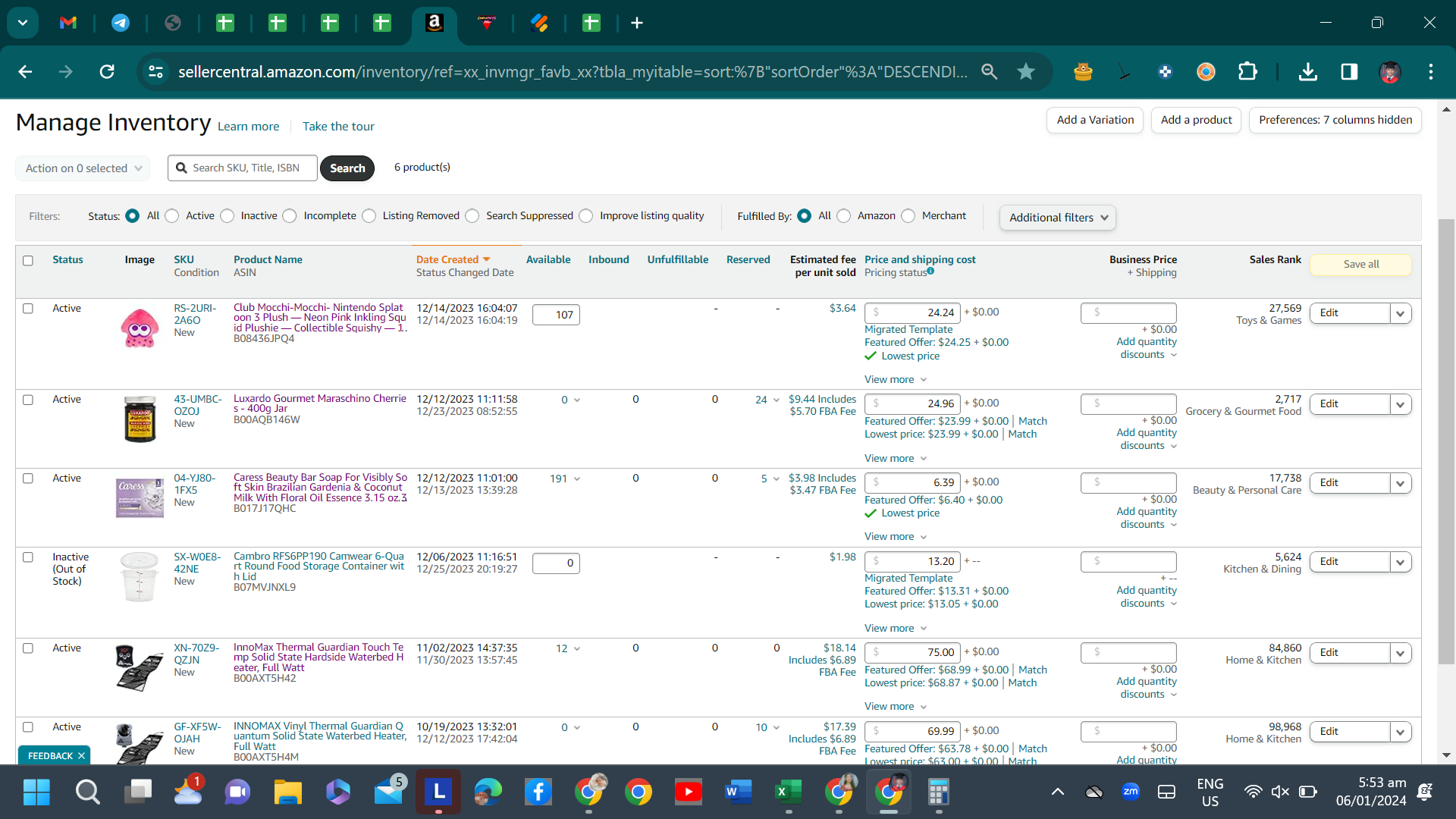Screen dimensions: 1456x819
Task: Switch to the Telegram browser tab
Action: click(x=121, y=23)
